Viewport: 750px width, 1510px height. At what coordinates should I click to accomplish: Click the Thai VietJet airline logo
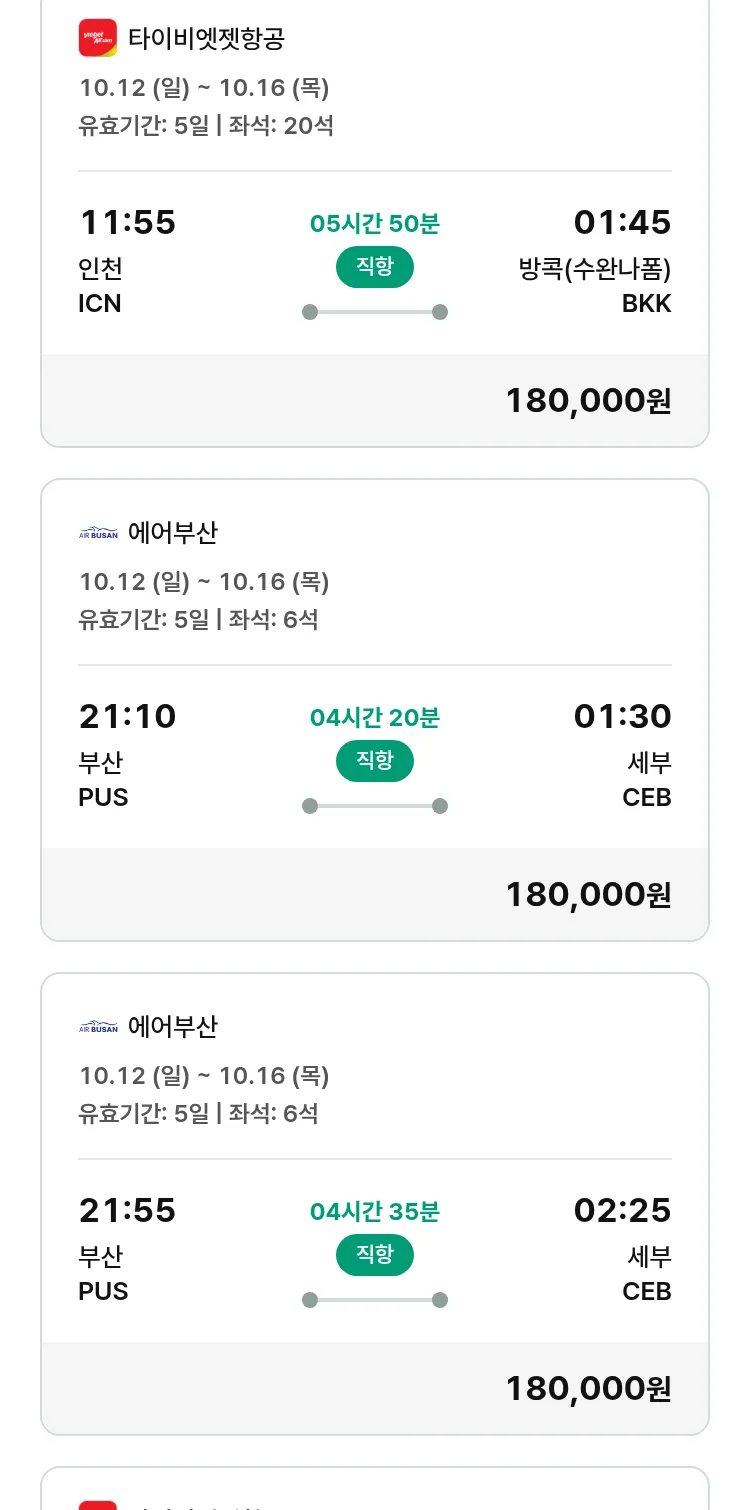point(98,39)
